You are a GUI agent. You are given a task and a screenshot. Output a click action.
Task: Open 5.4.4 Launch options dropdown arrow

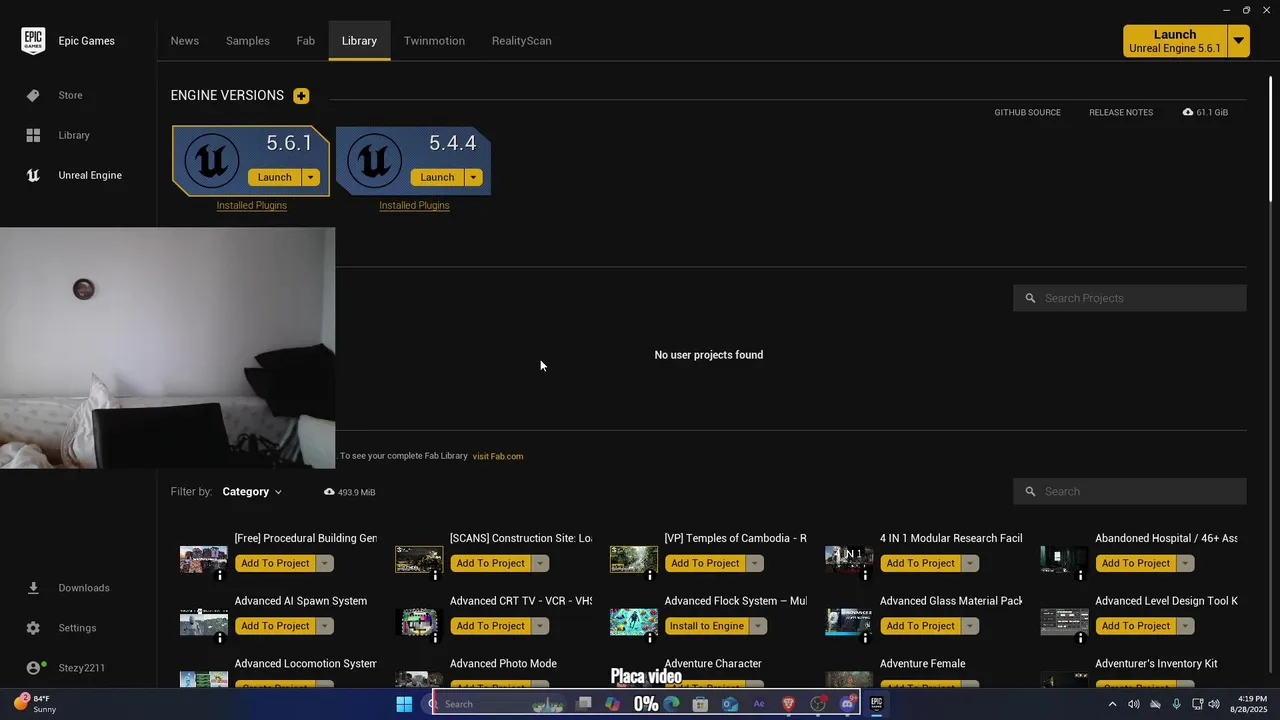coord(473,177)
